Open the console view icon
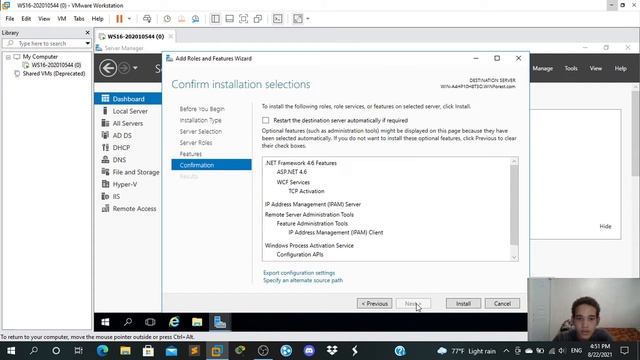 pos(278,19)
